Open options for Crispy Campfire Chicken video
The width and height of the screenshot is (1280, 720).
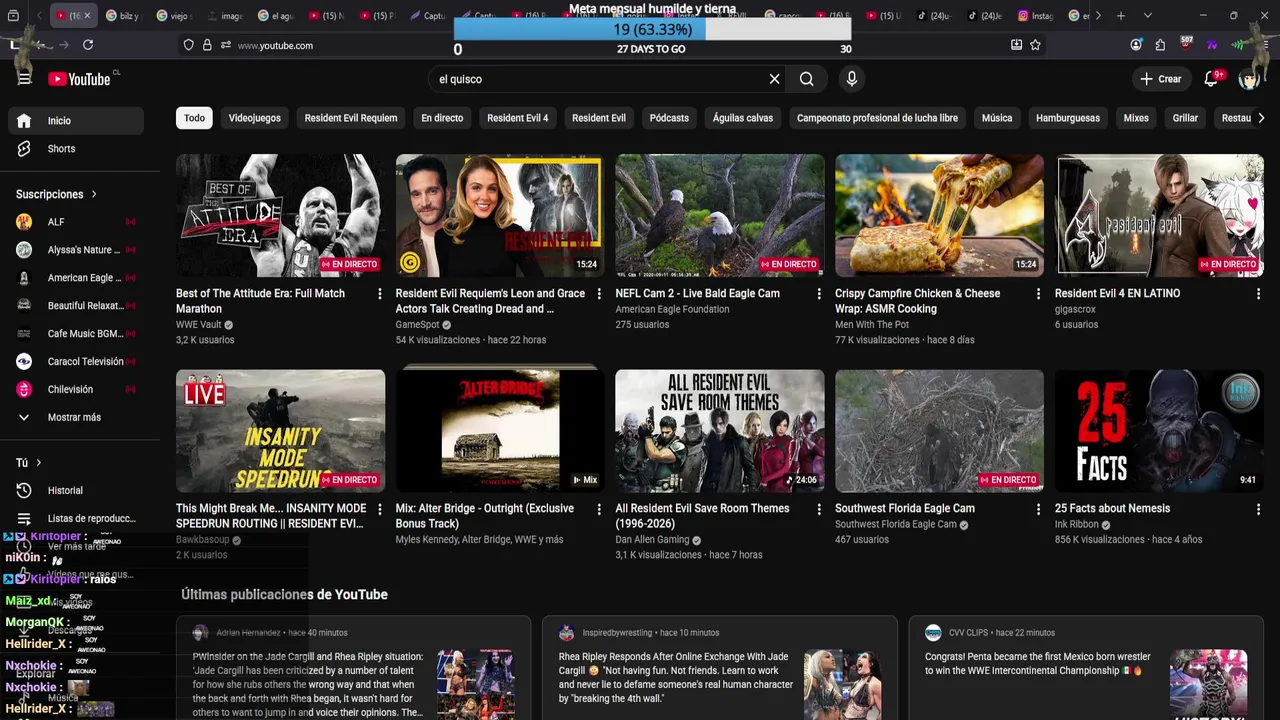(1038, 294)
